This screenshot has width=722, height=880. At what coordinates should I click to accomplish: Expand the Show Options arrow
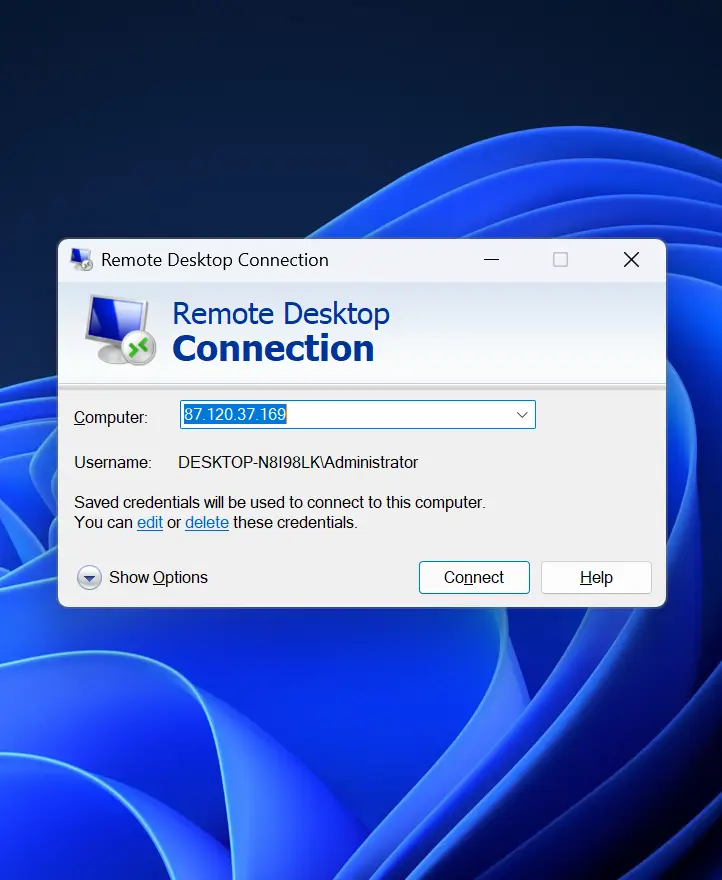89,578
